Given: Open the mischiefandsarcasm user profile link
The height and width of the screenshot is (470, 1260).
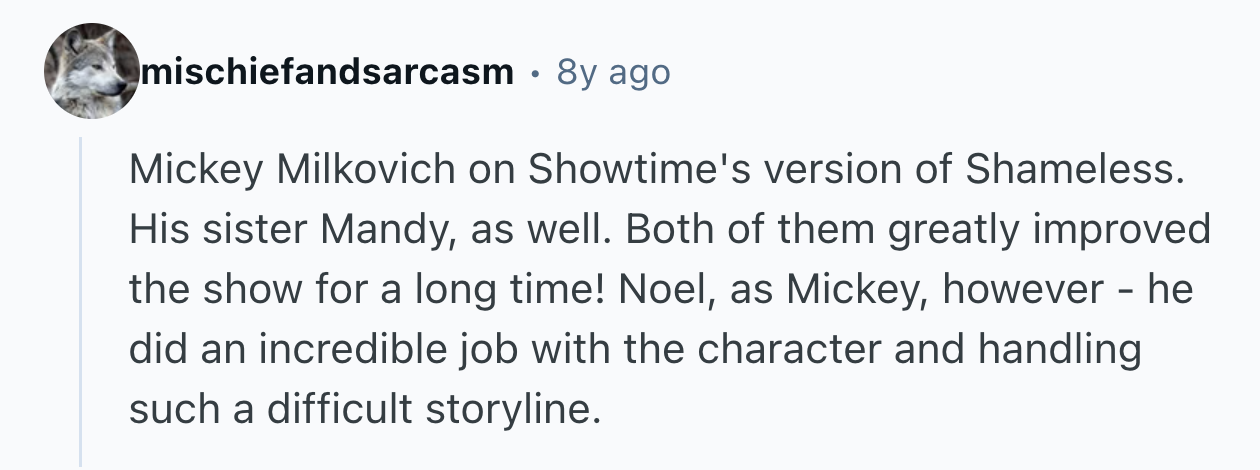Looking at the screenshot, I should 329,72.
